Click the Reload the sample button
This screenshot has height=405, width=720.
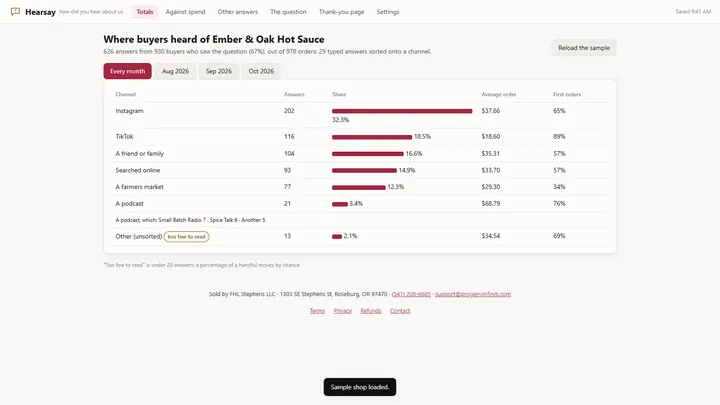pyautogui.click(x=584, y=48)
